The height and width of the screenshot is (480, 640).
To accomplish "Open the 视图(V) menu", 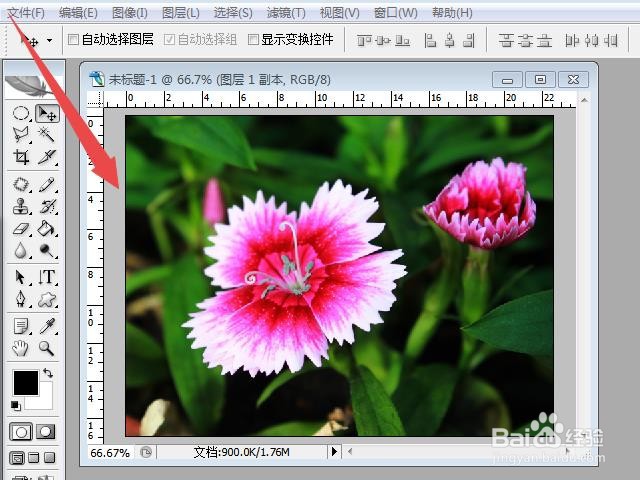I will point(339,13).
